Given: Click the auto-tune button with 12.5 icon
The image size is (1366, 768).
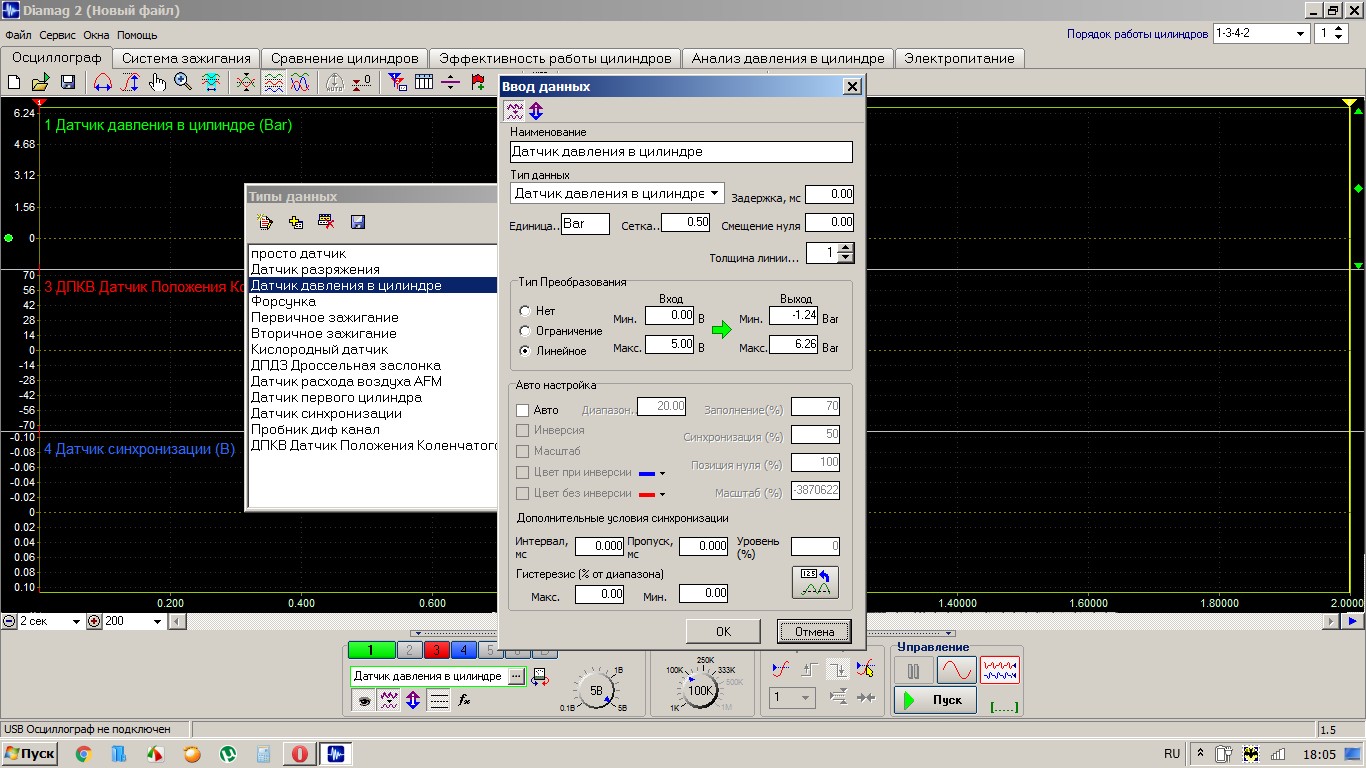Looking at the screenshot, I should (815, 582).
